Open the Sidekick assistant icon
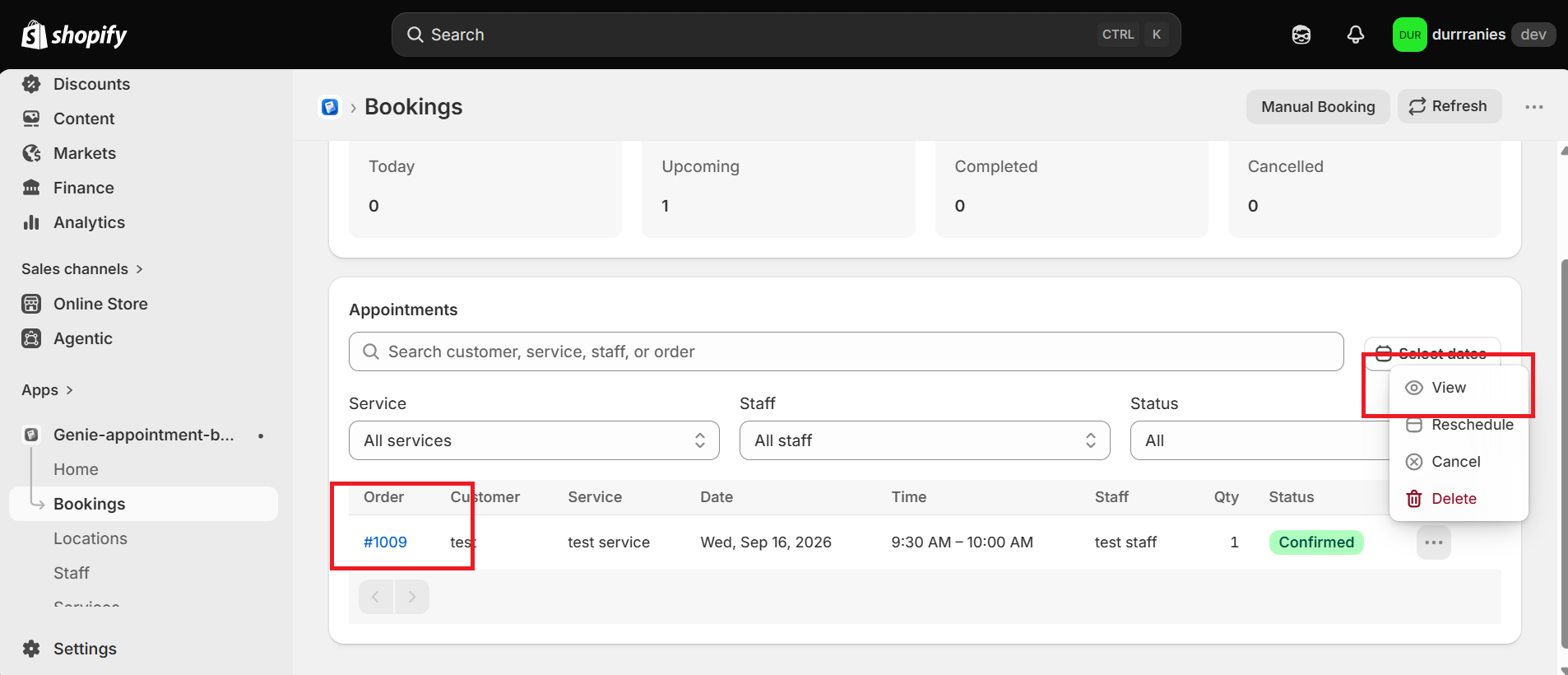 click(x=1301, y=35)
